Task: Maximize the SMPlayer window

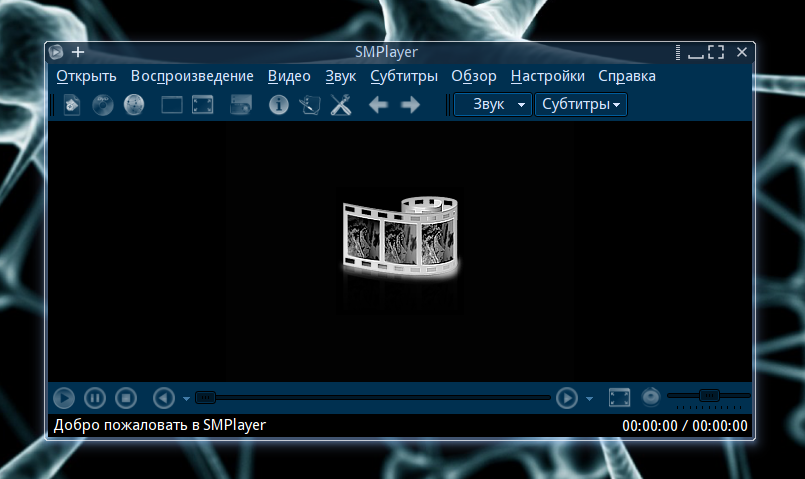Action: (716, 52)
